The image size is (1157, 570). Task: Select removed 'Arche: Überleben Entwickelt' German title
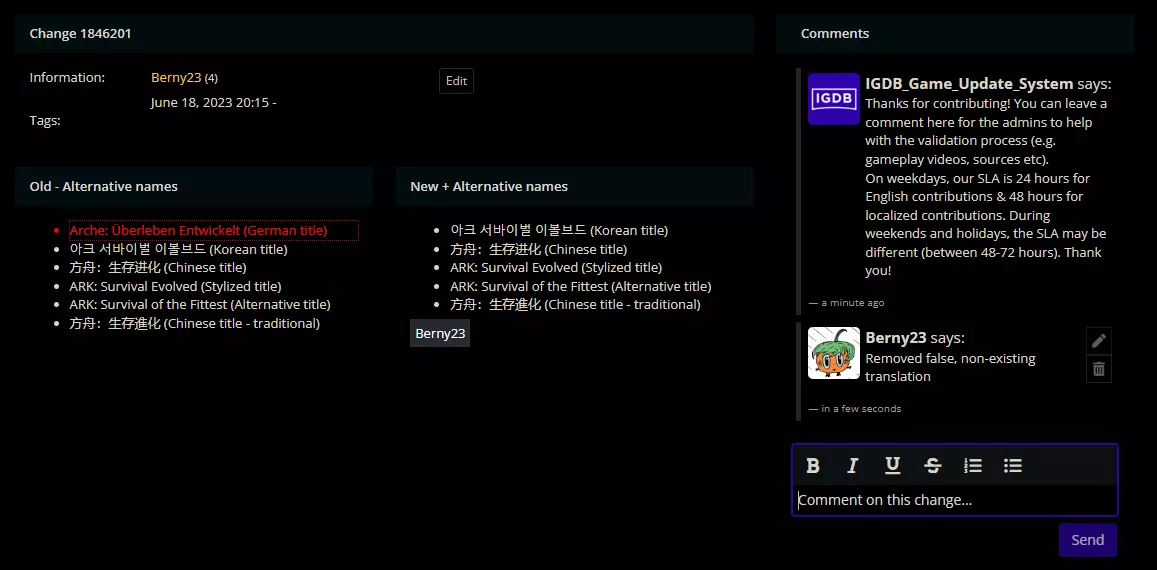click(x=214, y=230)
